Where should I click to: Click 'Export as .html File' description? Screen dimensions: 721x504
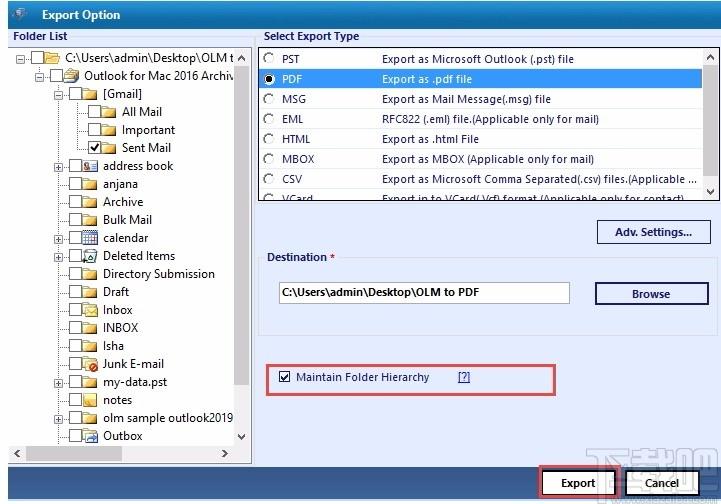click(x=430, y=139)
